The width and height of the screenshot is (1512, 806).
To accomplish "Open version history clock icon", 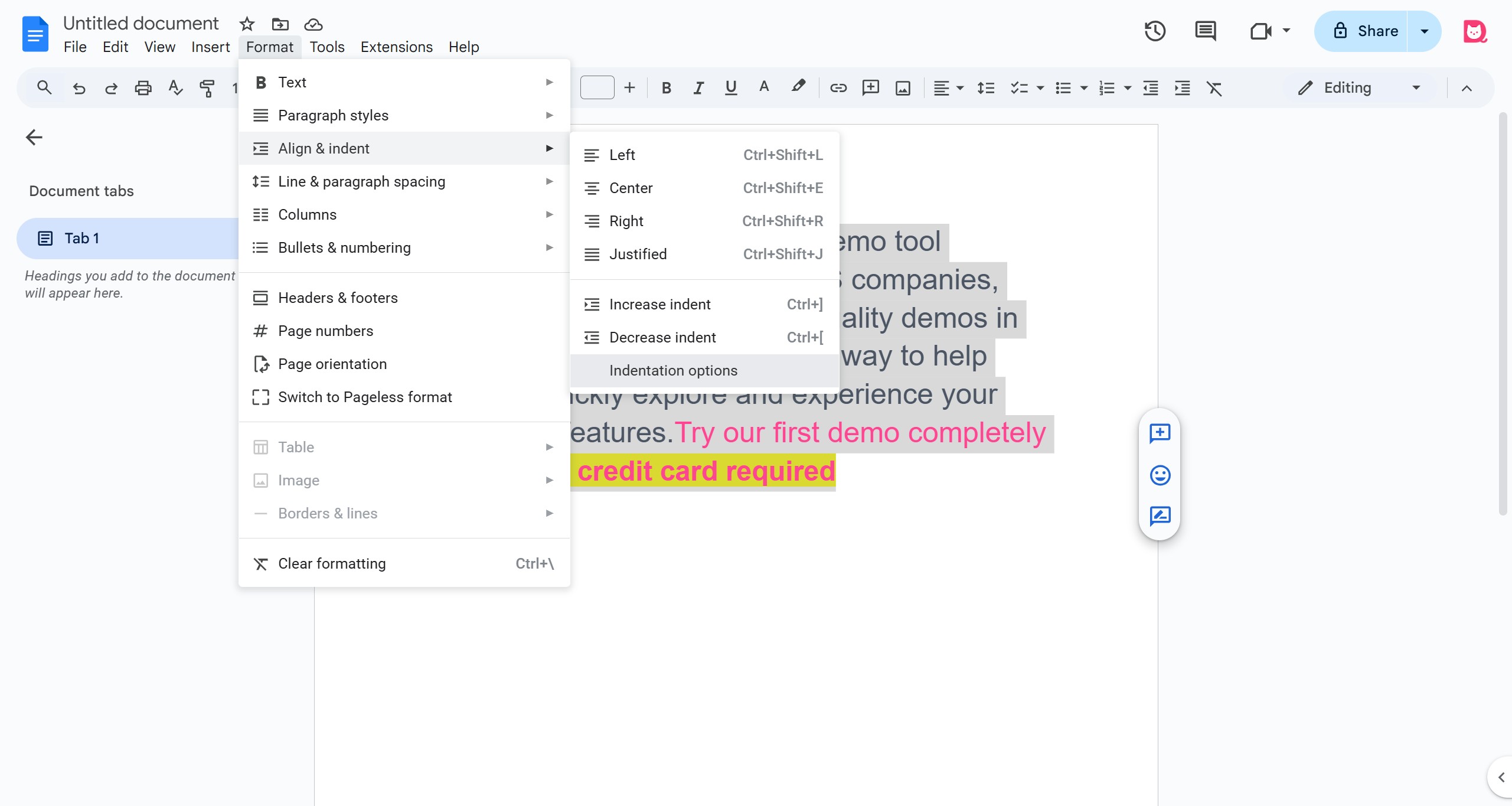I will 1155,31.
